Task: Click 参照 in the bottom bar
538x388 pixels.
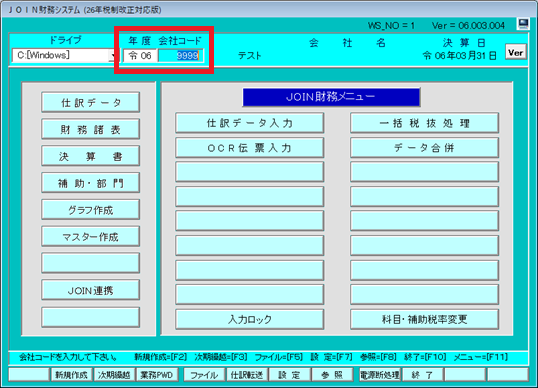Action: point(332,375)
